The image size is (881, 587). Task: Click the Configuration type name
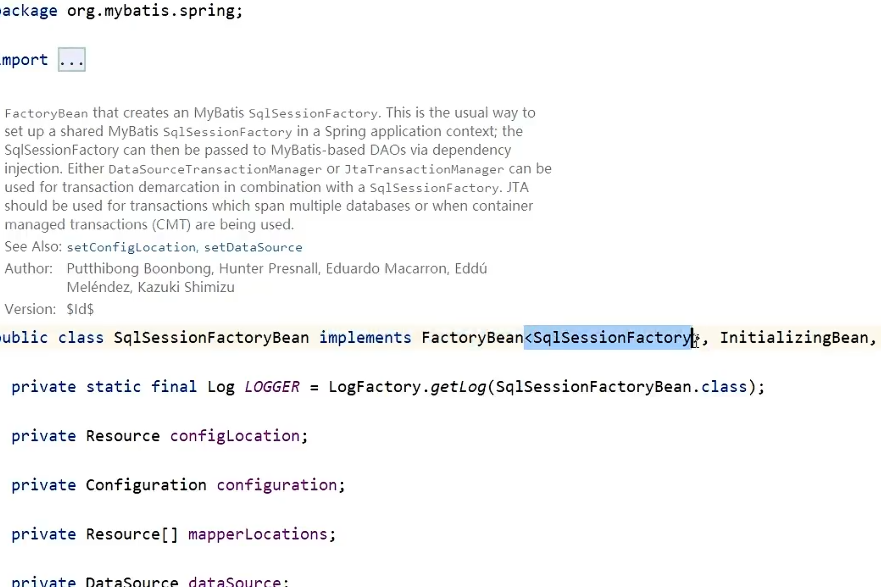coord(146,485)
